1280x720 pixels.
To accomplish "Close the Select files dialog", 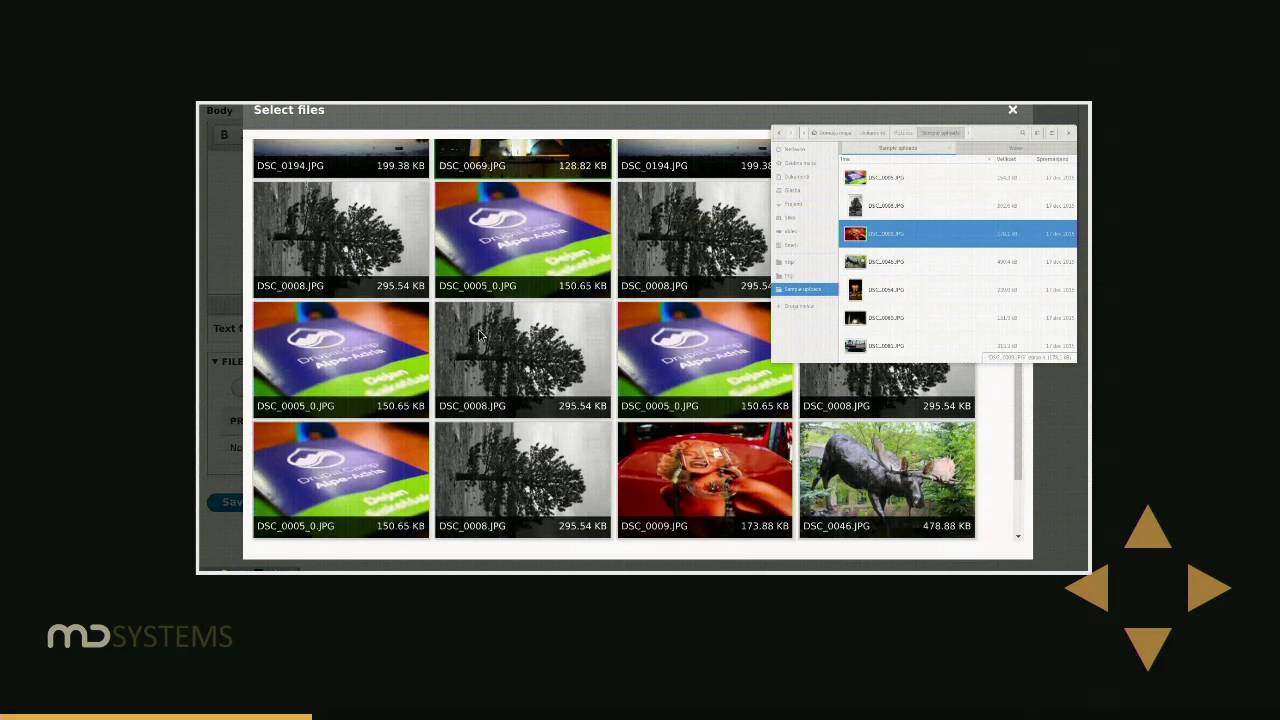I will 1012,110.
